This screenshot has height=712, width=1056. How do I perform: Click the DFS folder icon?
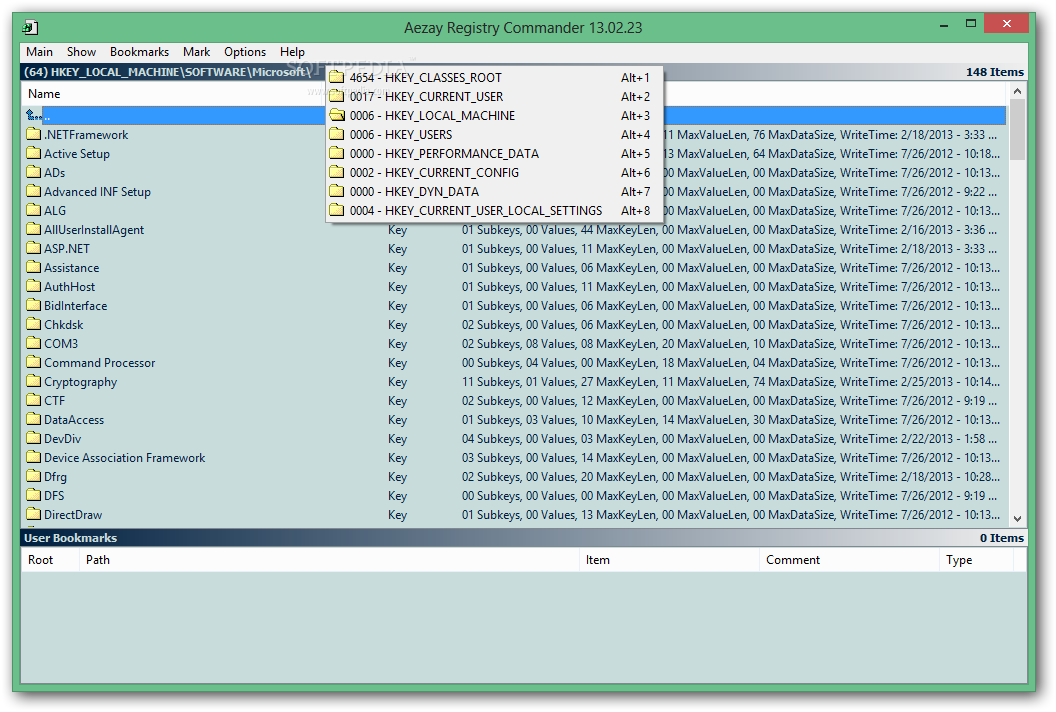click(34, 495)
